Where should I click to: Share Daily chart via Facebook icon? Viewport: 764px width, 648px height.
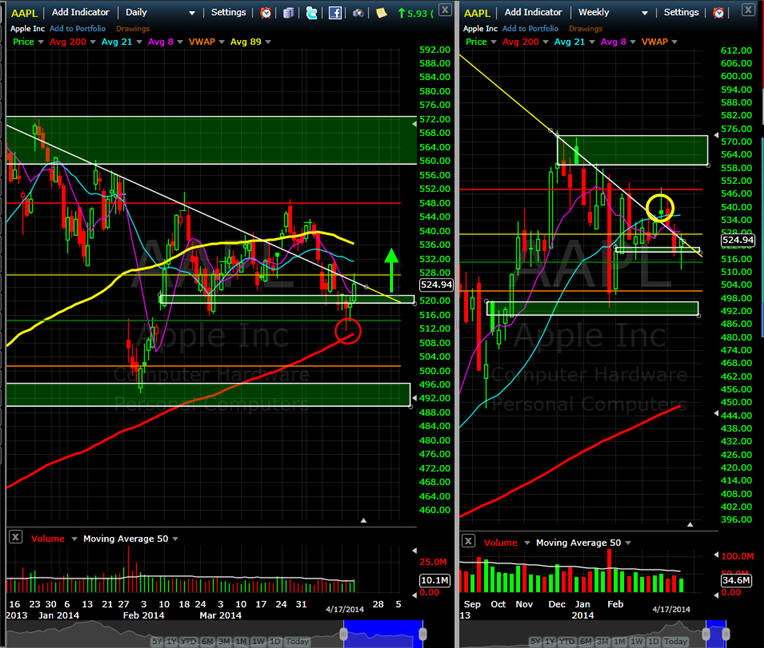point(335,13)
